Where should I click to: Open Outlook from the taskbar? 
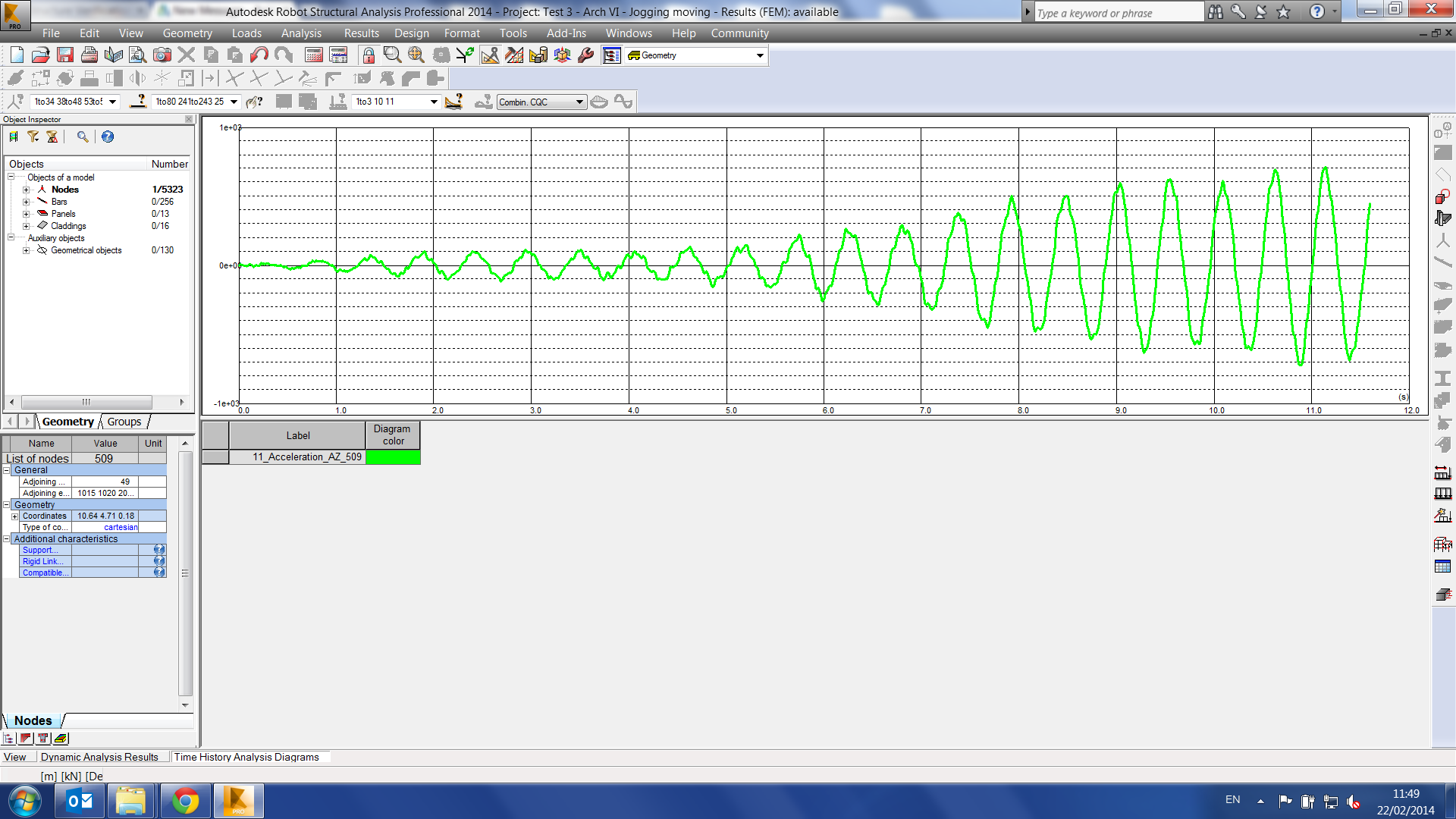pyautogui.click(x=80, y=801)
